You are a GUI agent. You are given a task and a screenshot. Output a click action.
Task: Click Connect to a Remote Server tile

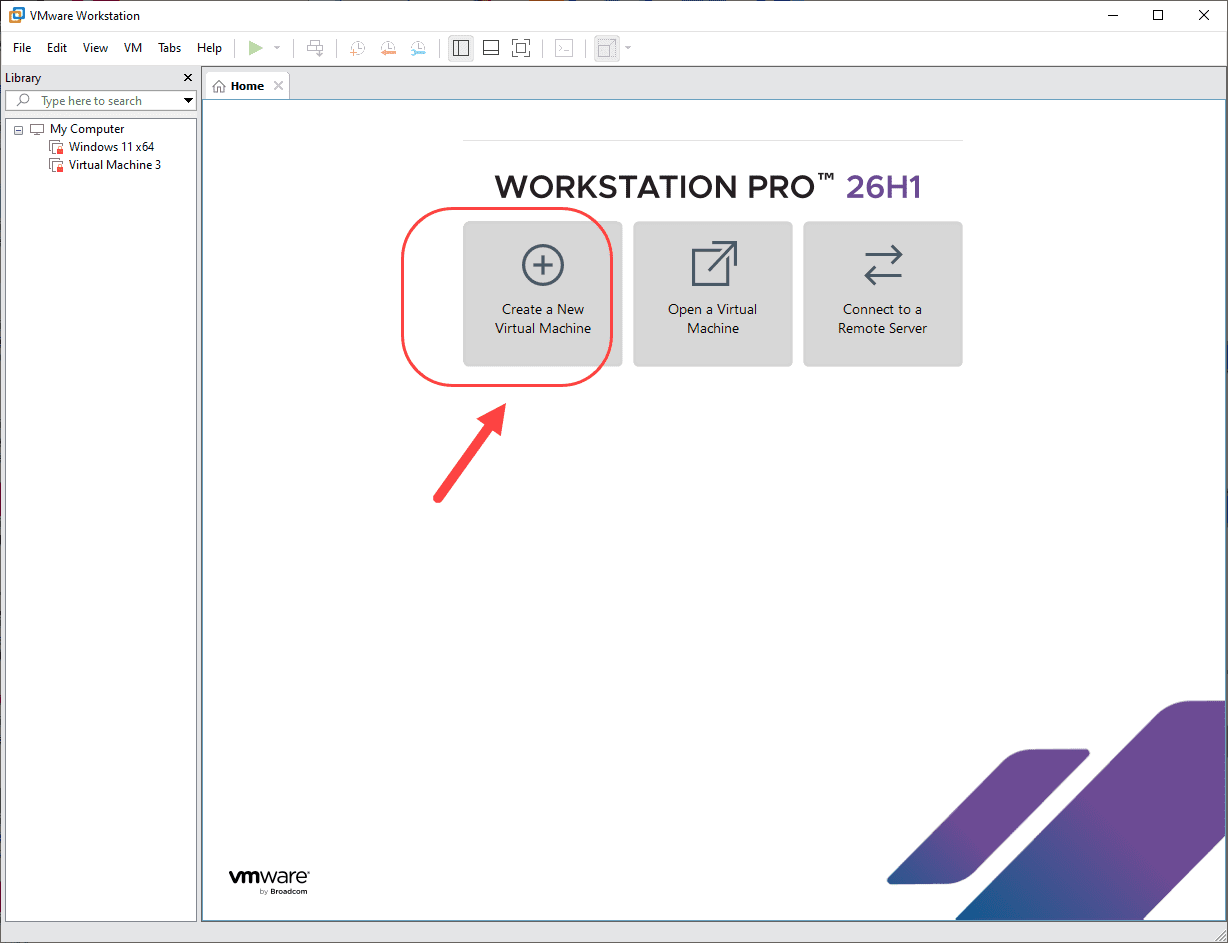pos(883,294)
